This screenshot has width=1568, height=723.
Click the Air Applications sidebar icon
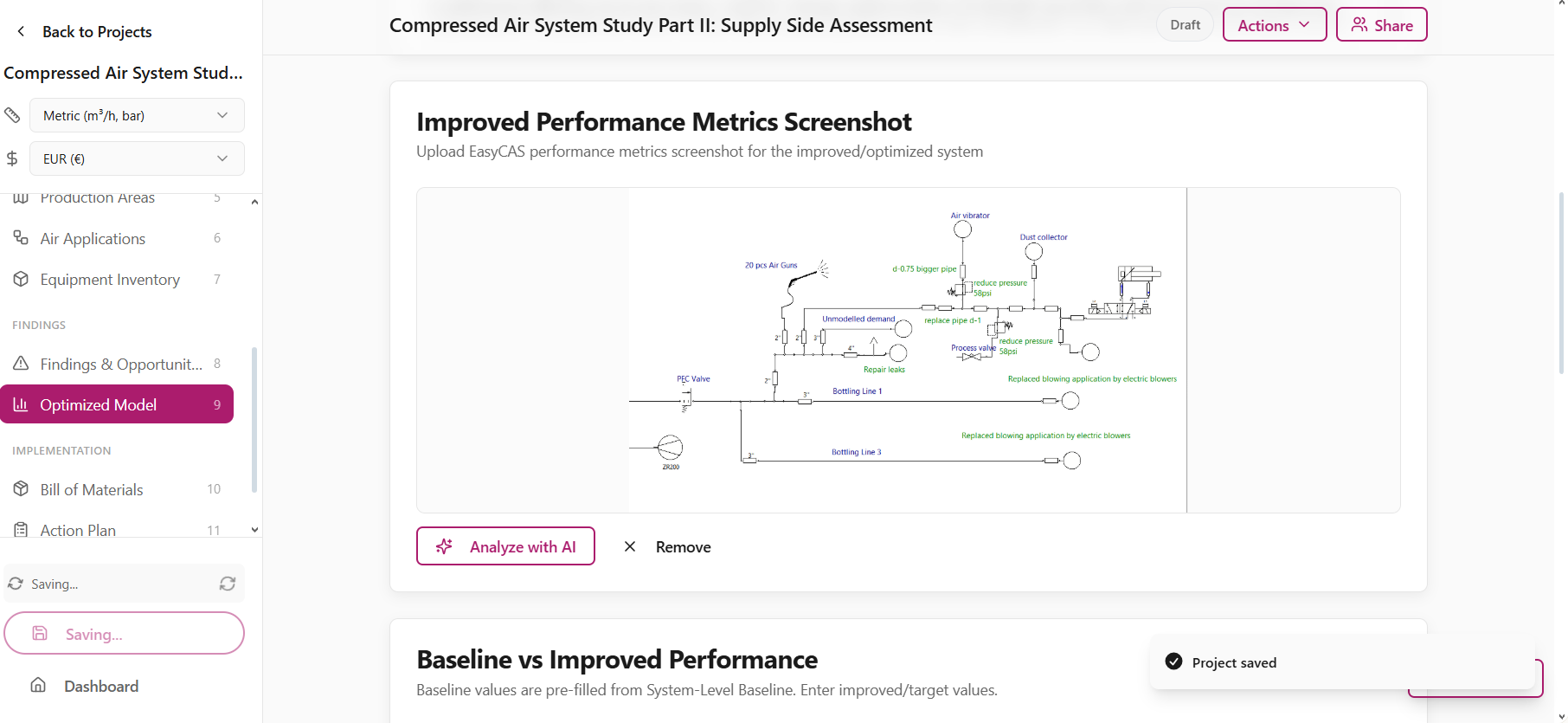point(21,237)
